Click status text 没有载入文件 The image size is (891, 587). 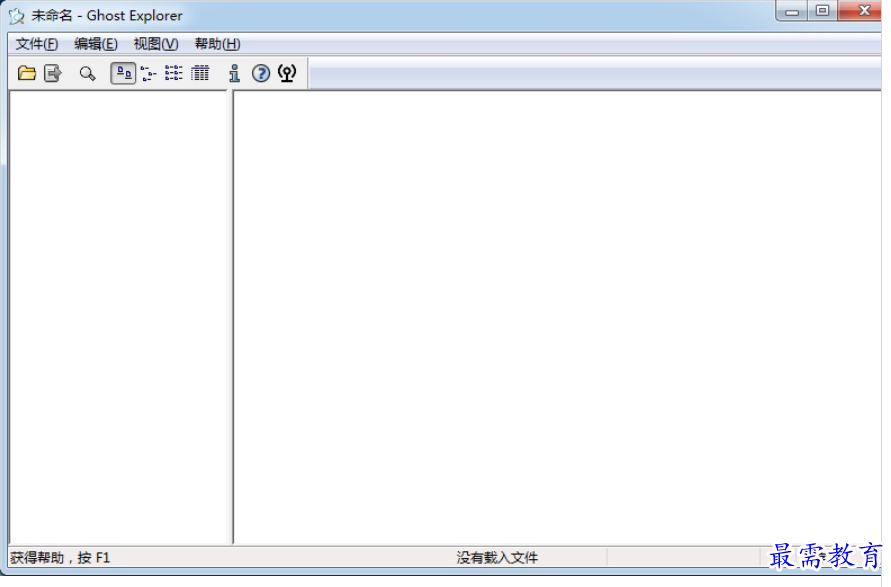[x=497, y=557]
